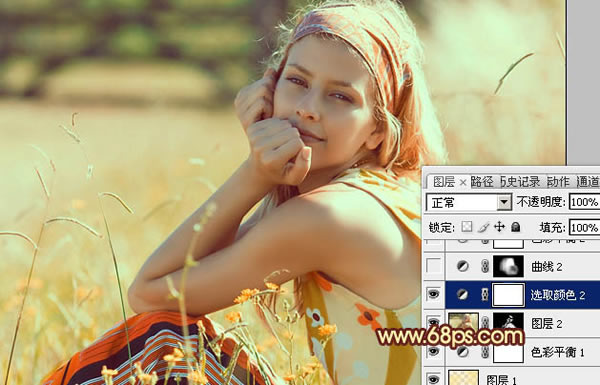Select the 曲线 2 layer mask thumbnail
This screenshot has width=600, height=385.
[x=508, y=266]
